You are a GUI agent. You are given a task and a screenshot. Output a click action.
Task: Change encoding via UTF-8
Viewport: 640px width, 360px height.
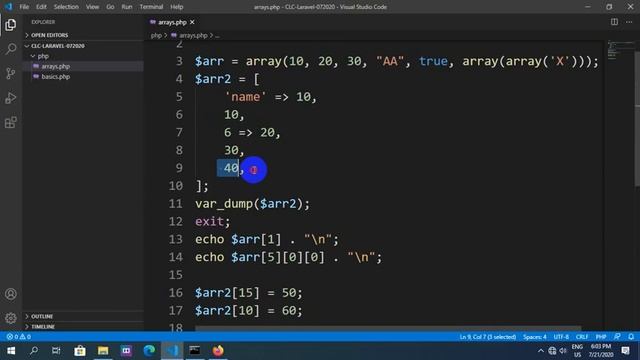561,337
